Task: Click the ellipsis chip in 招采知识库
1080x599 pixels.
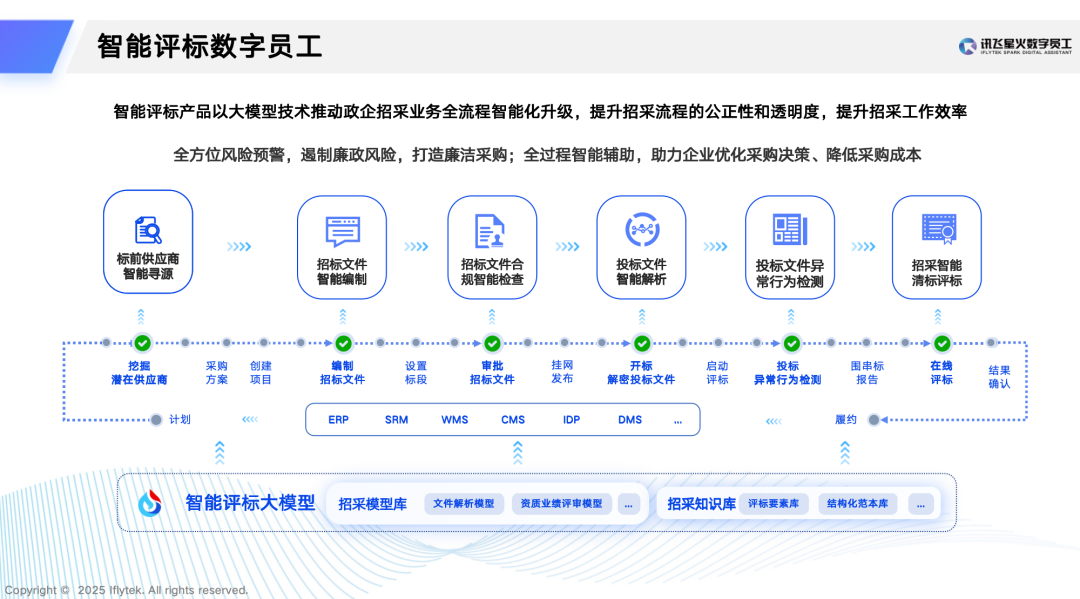Action: coord(921,504)
